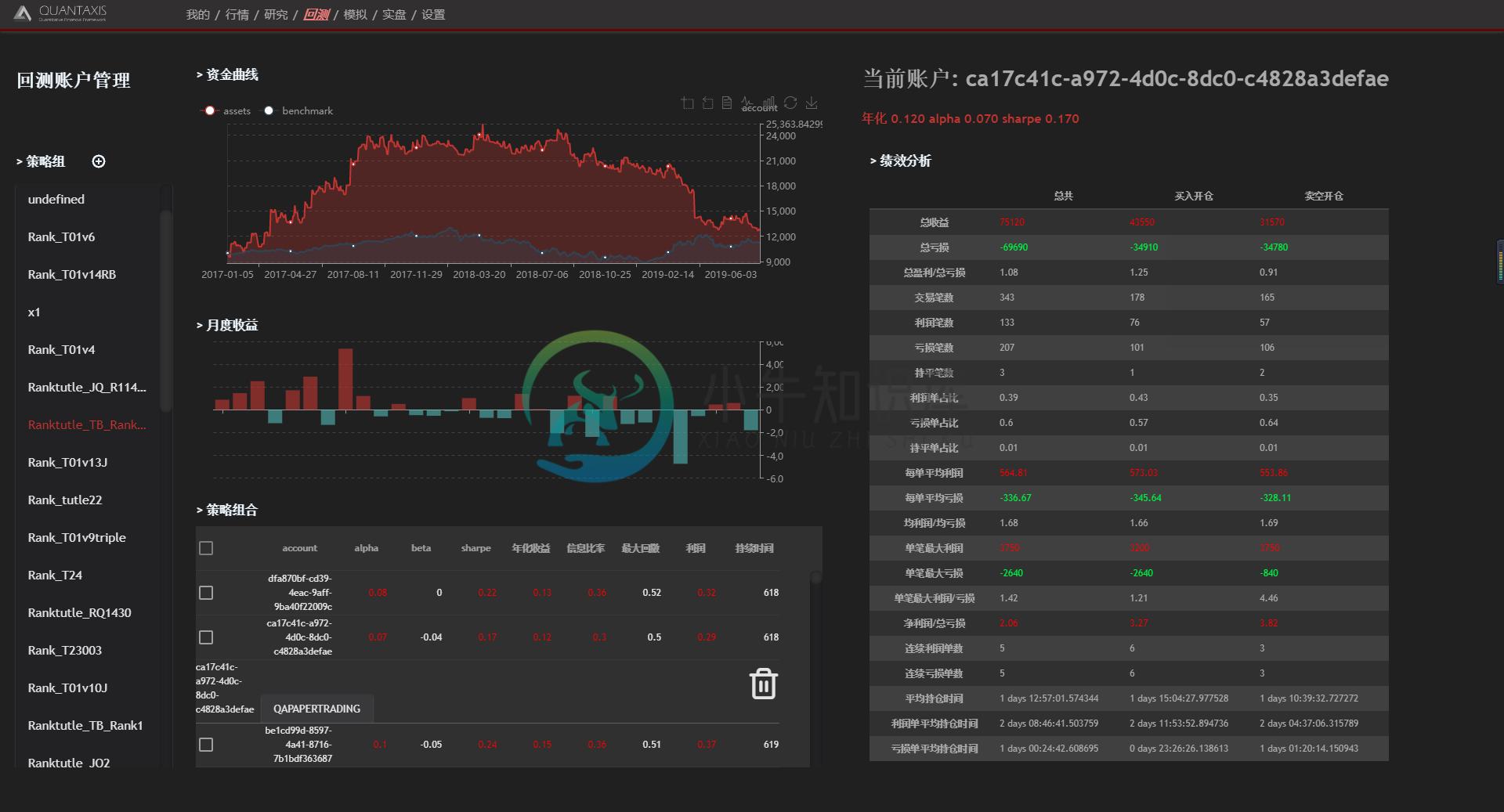Check the be1cd99d account row checkbox
The image size is (1504, 812).
(206, 745)
